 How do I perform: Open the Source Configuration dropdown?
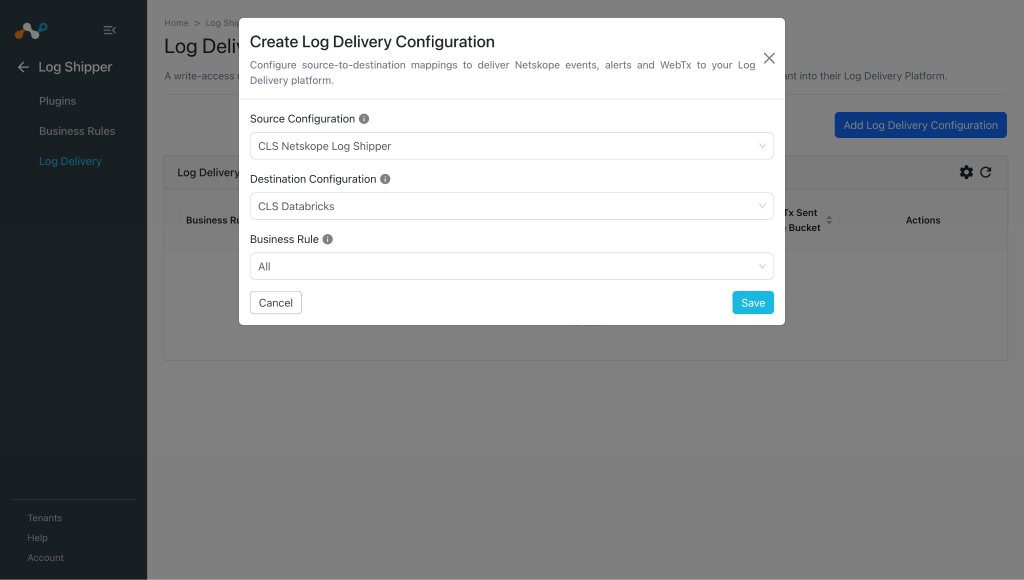click(511, 146)
